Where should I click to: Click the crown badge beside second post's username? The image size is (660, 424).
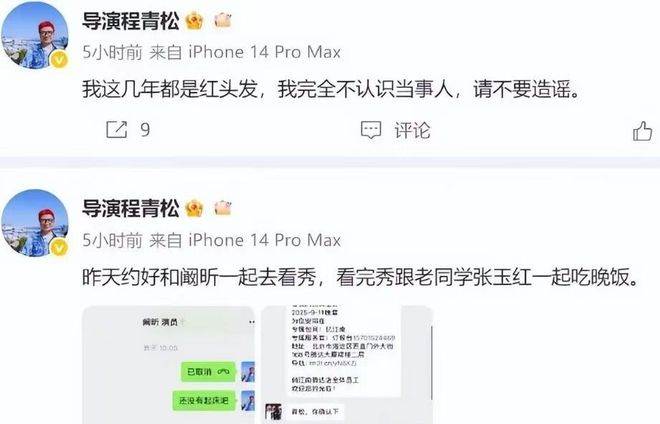click(194, 208)
